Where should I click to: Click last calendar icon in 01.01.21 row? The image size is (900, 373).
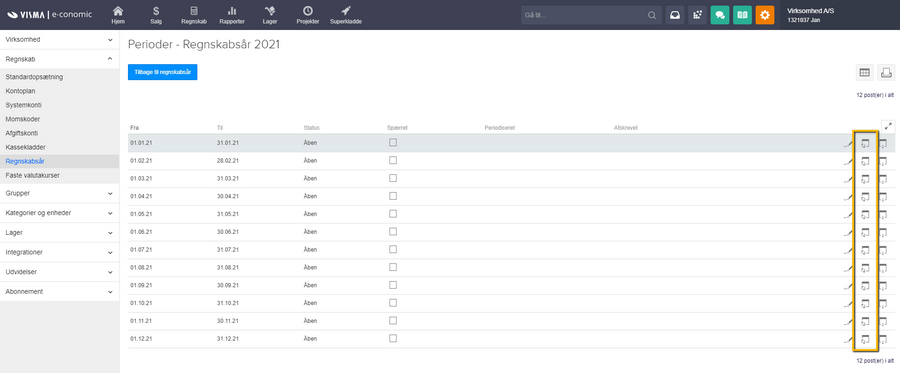point(883,143)
